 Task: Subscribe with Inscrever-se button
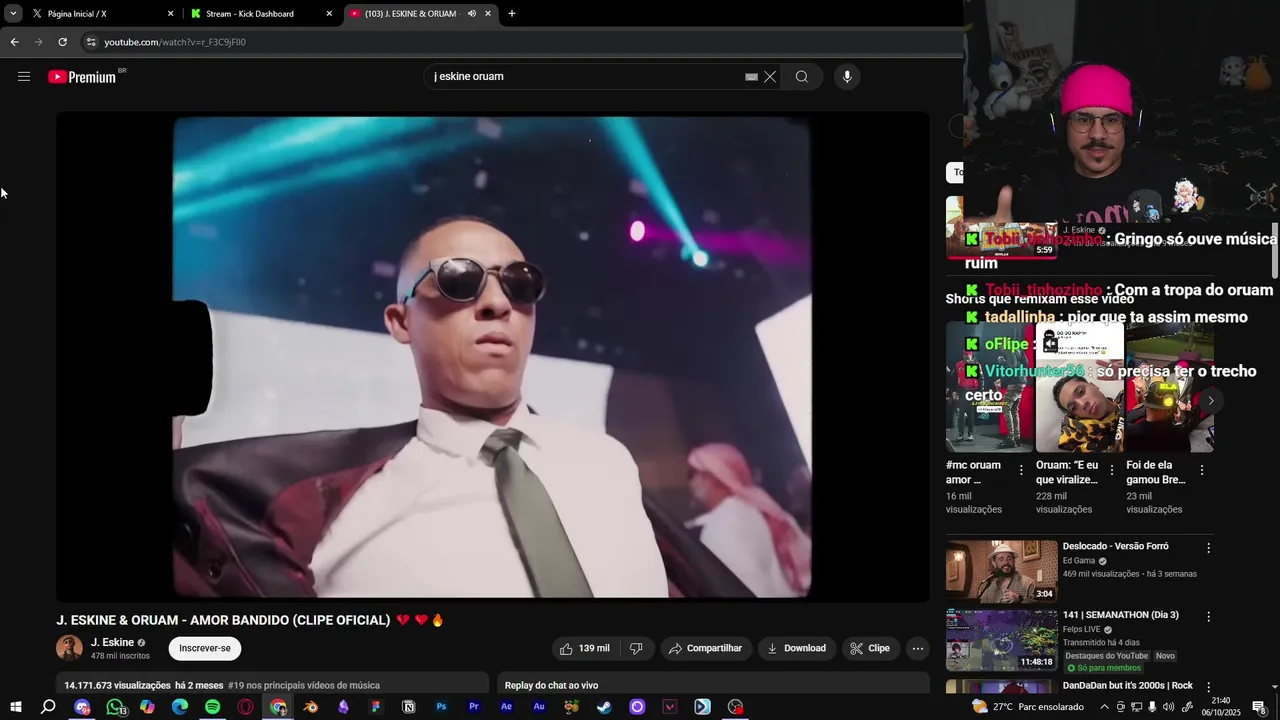(205, 648)
